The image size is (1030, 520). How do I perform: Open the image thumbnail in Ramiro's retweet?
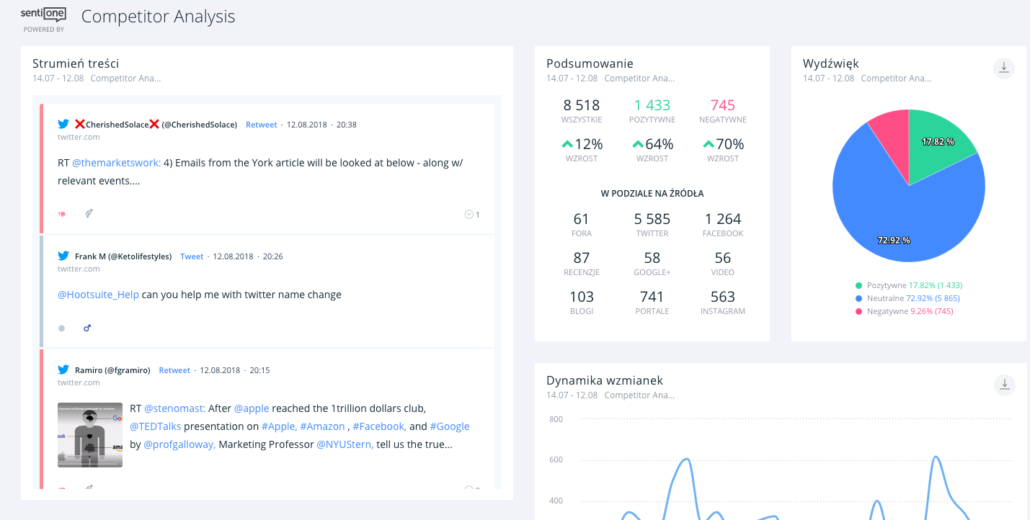(90, 434)
